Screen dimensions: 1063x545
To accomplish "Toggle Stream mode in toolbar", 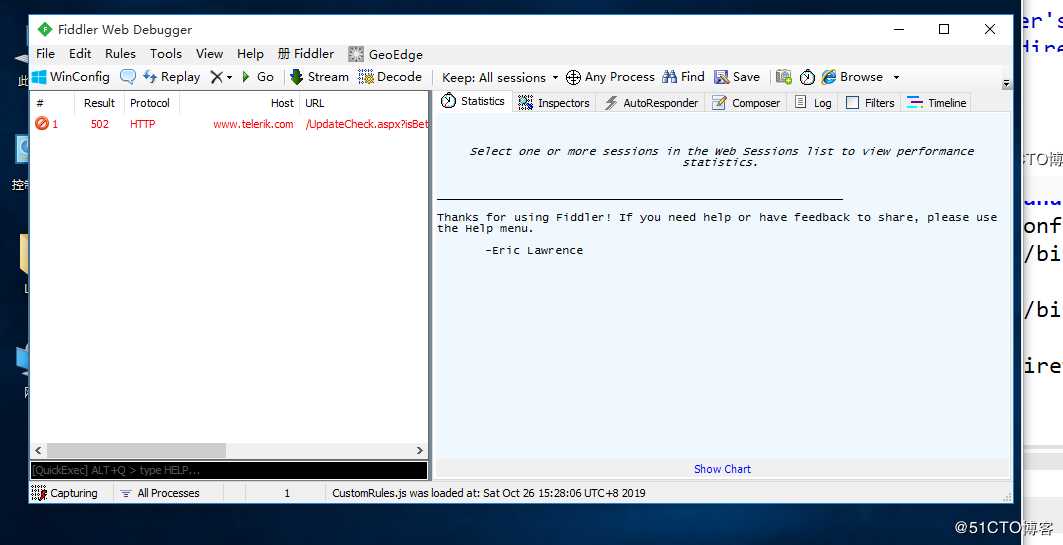I will (x=319, y=77).
